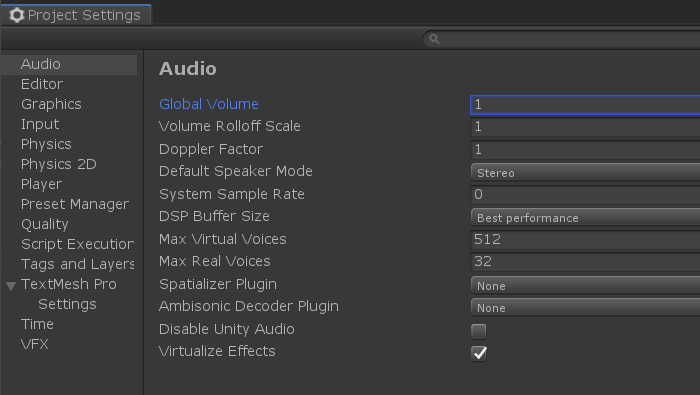Open the Script Execution Order category
This screenshot has width=700, height=395.
77,245
